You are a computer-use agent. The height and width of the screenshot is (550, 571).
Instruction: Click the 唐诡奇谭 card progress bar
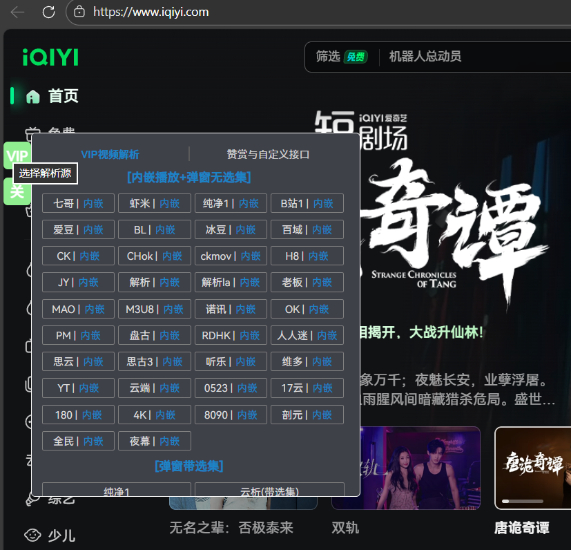[522, 501]
